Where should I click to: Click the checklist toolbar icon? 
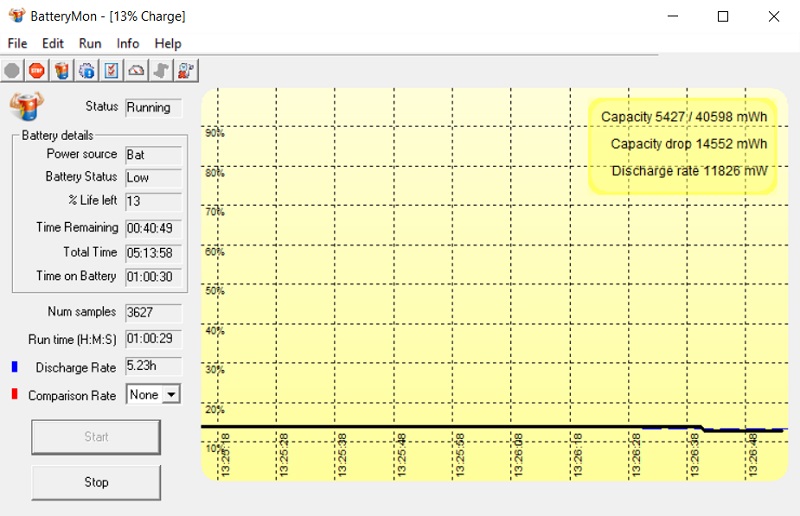[x=112, y=70]
